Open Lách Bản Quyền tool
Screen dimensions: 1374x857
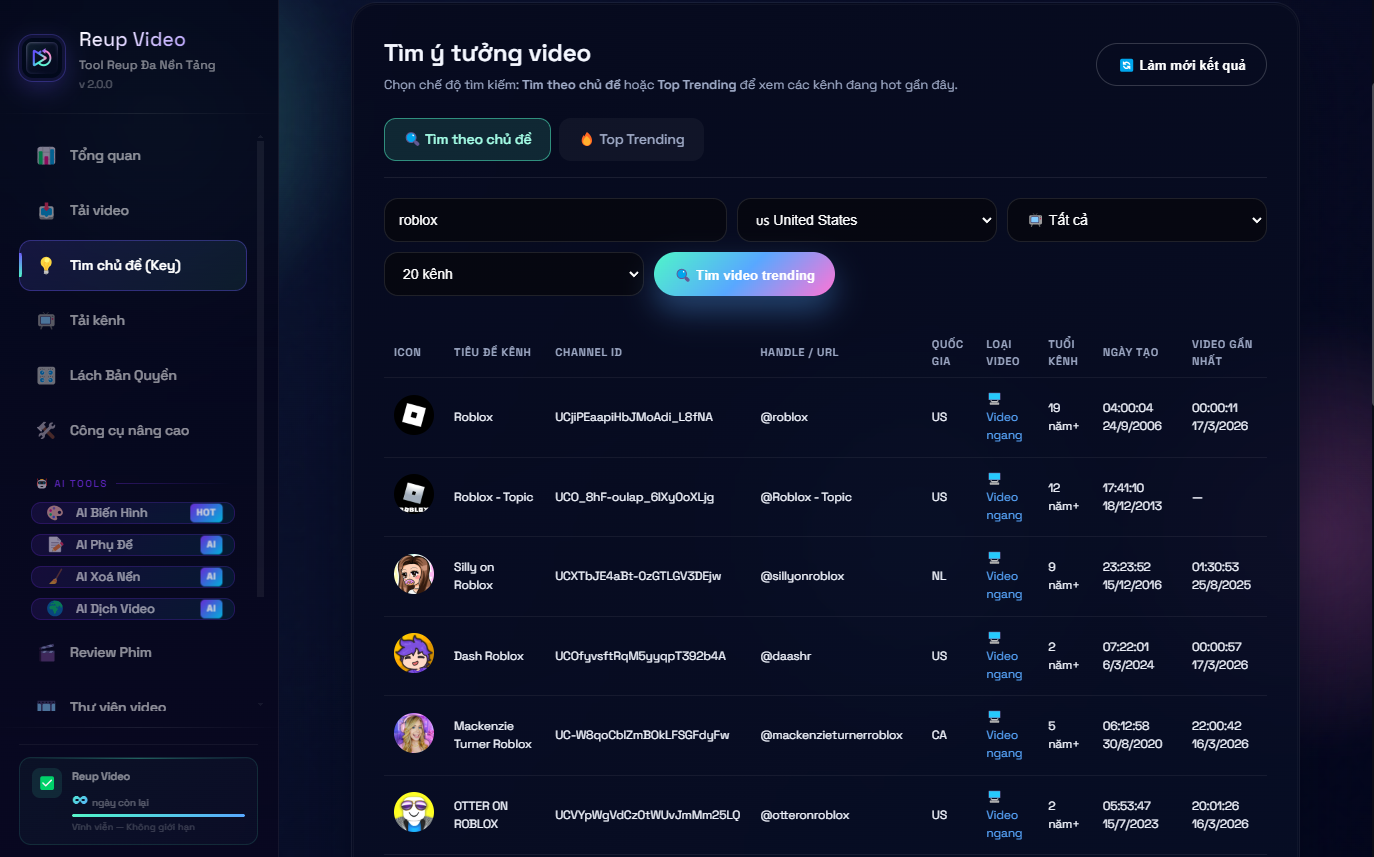(x=122, y=376)
